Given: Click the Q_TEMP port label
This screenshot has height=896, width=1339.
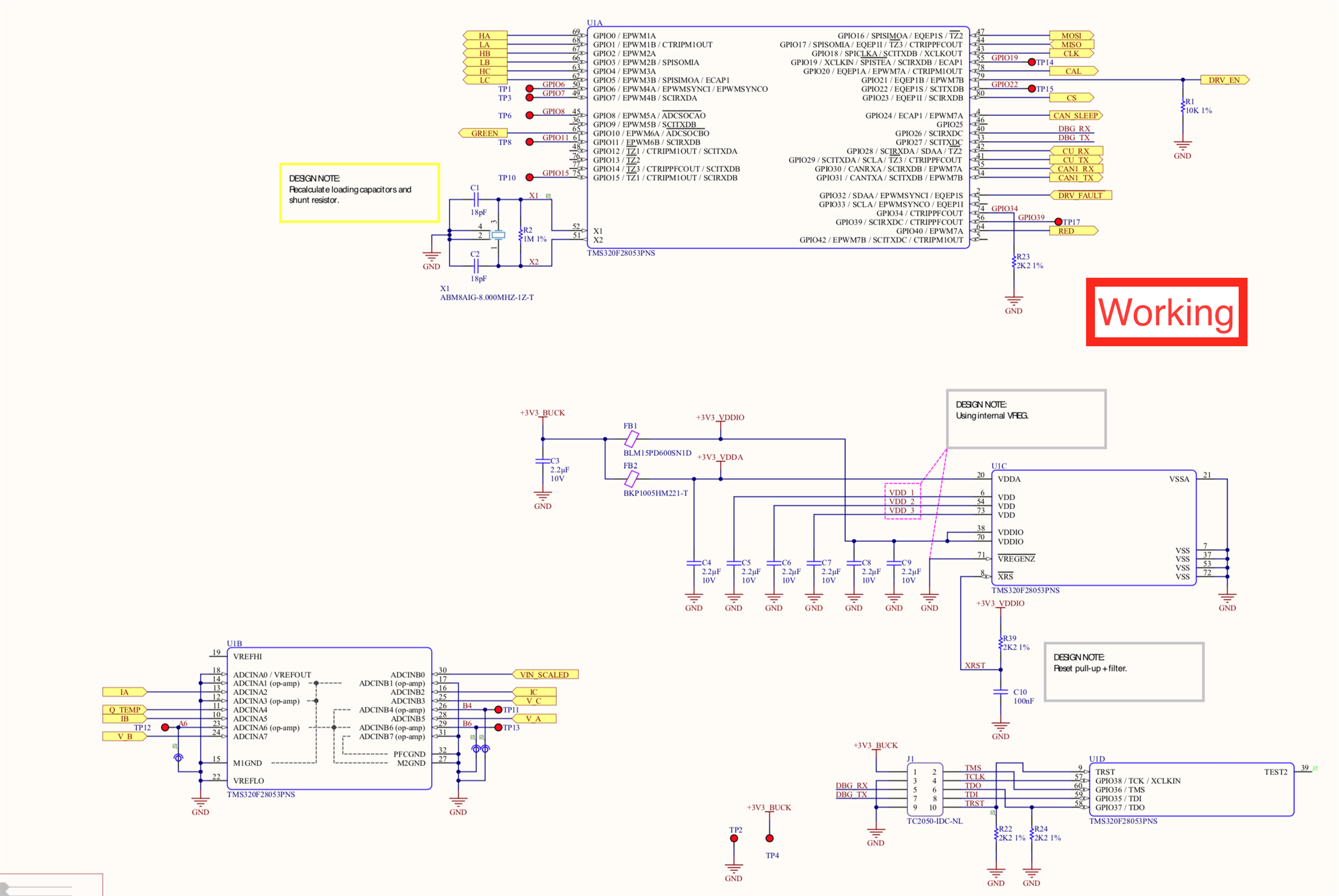Looking at the screenshot, I should pyautogui.click(x=125, y=710).
